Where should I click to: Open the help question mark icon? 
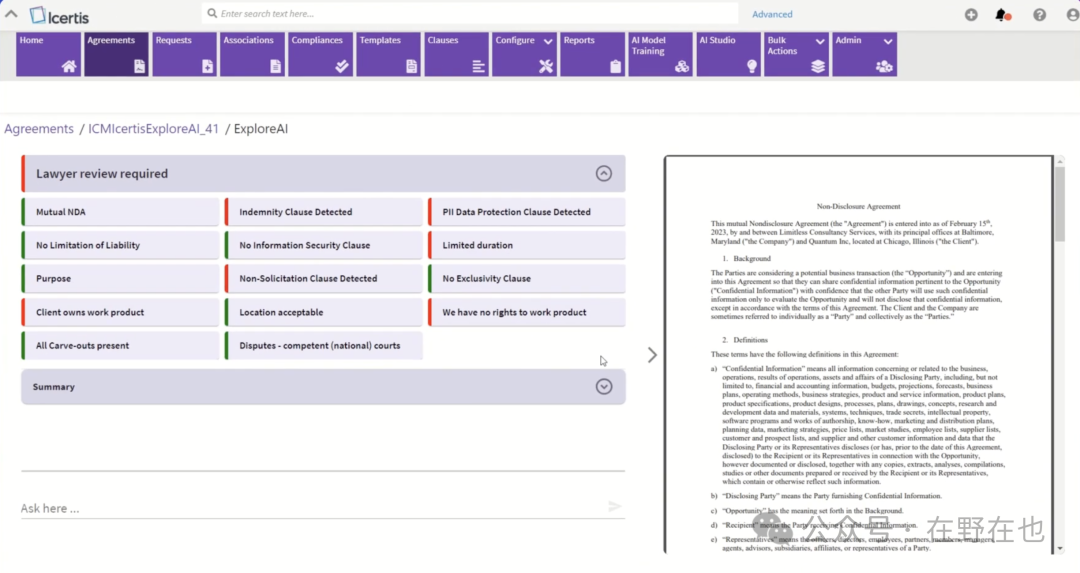tap(1039, 14)
